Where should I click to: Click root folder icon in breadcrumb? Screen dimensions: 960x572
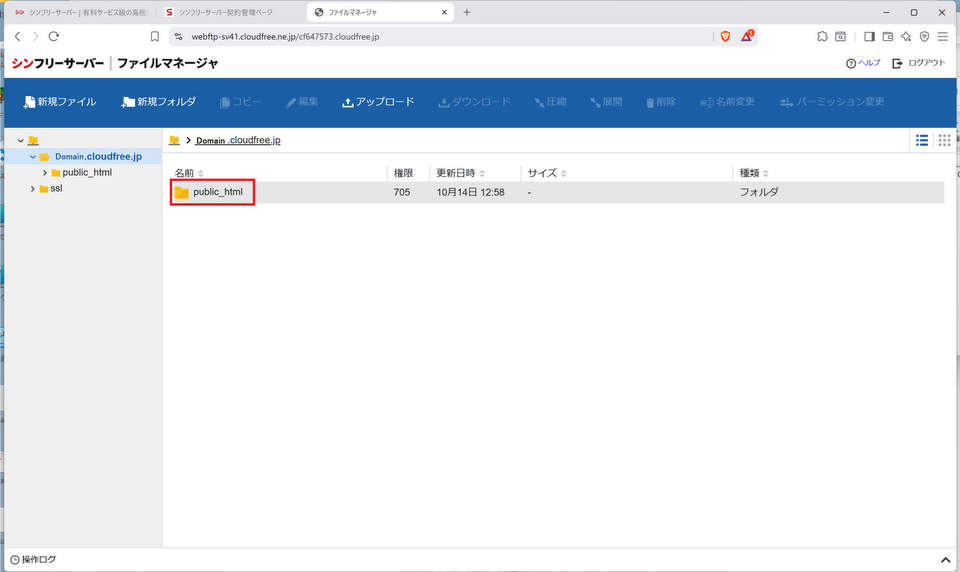coord(174,140)
